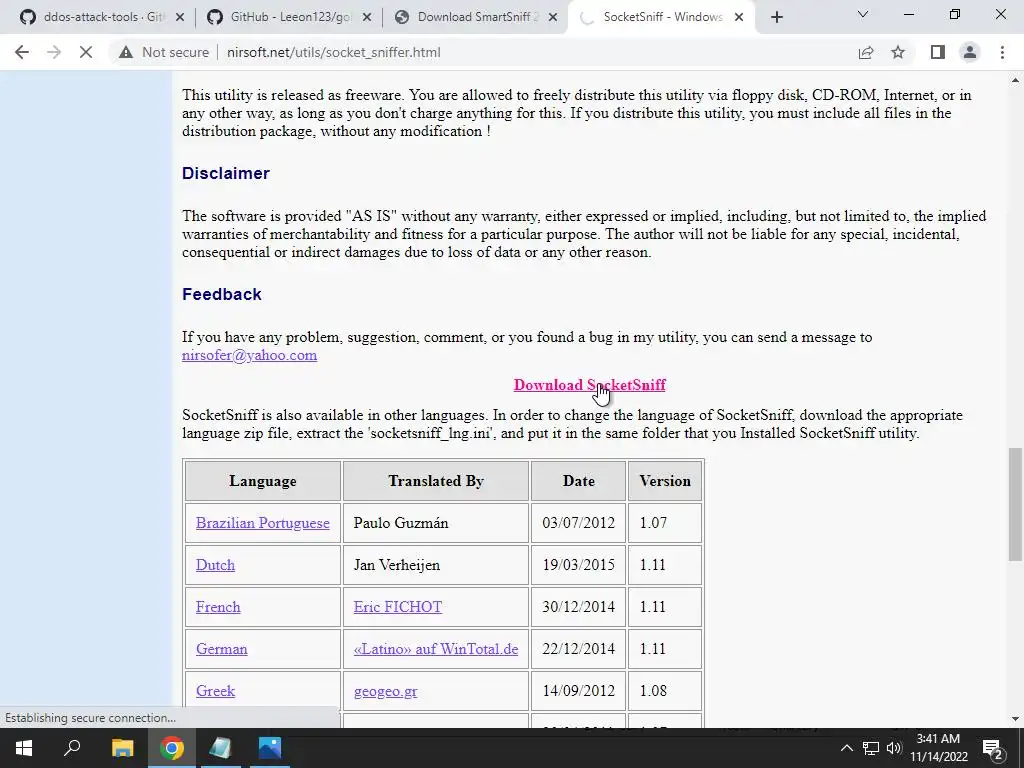Click the address bar URL

[x=334, y=52]
